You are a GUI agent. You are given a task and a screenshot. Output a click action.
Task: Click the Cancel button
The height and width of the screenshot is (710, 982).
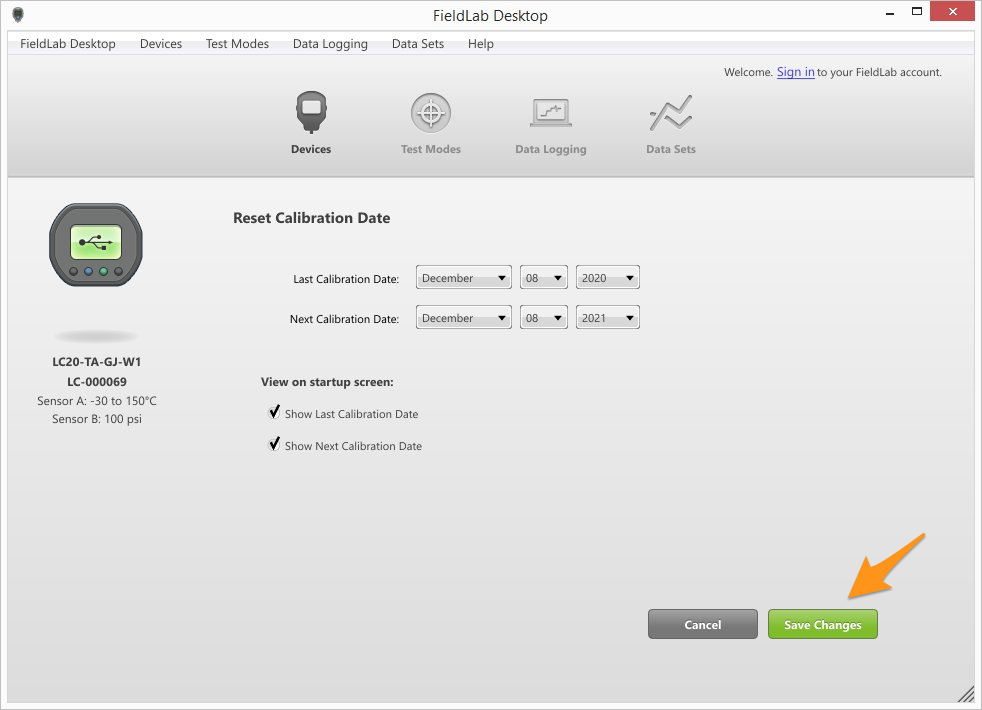pyautogui.click(x=703, y=624)
